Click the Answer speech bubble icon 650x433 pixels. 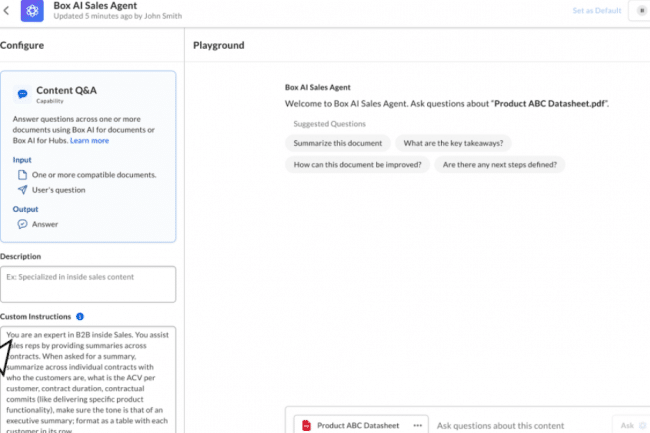pyautogui.click(x=22, y=224)
